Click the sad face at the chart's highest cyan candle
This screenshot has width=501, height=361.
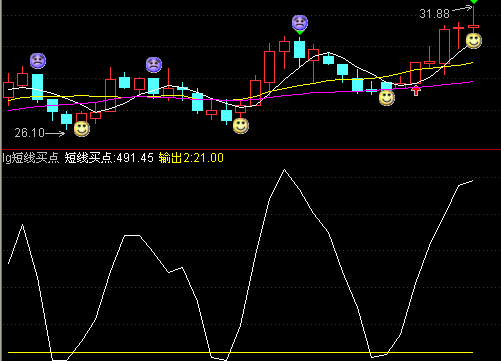pos(300,23)
